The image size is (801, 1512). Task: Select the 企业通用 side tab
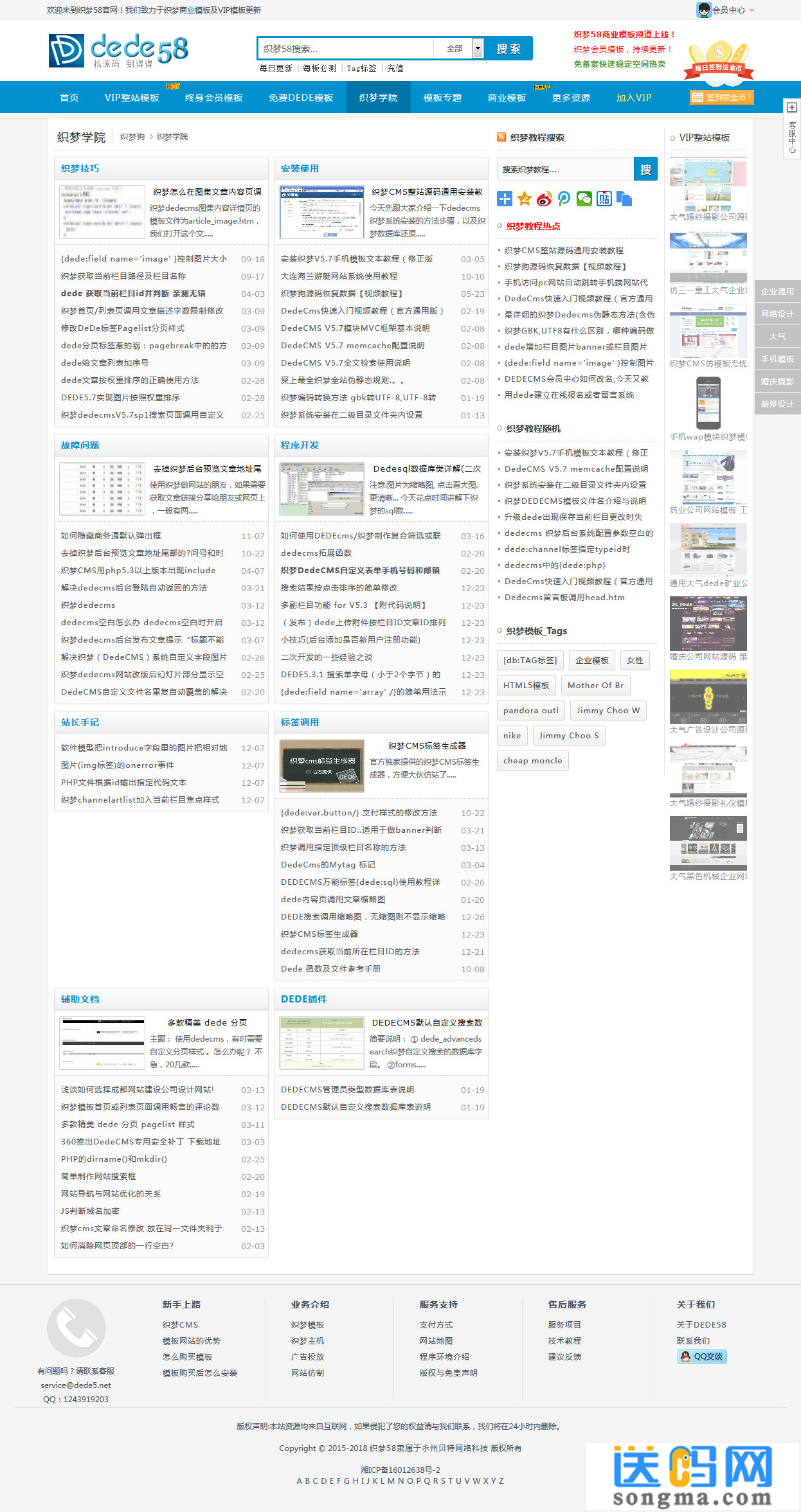pyautogui.click(x=778, y=291)
